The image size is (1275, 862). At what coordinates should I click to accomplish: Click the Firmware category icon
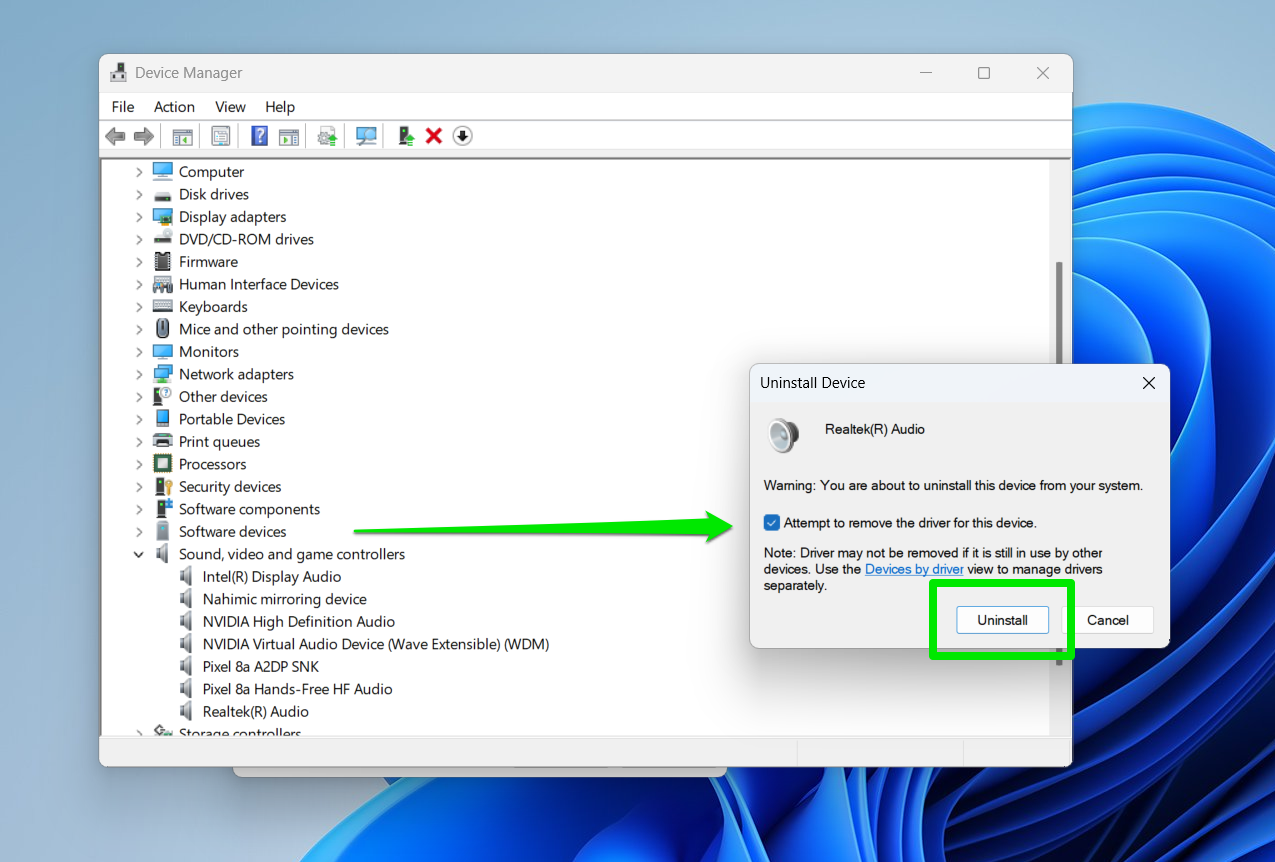162,262
